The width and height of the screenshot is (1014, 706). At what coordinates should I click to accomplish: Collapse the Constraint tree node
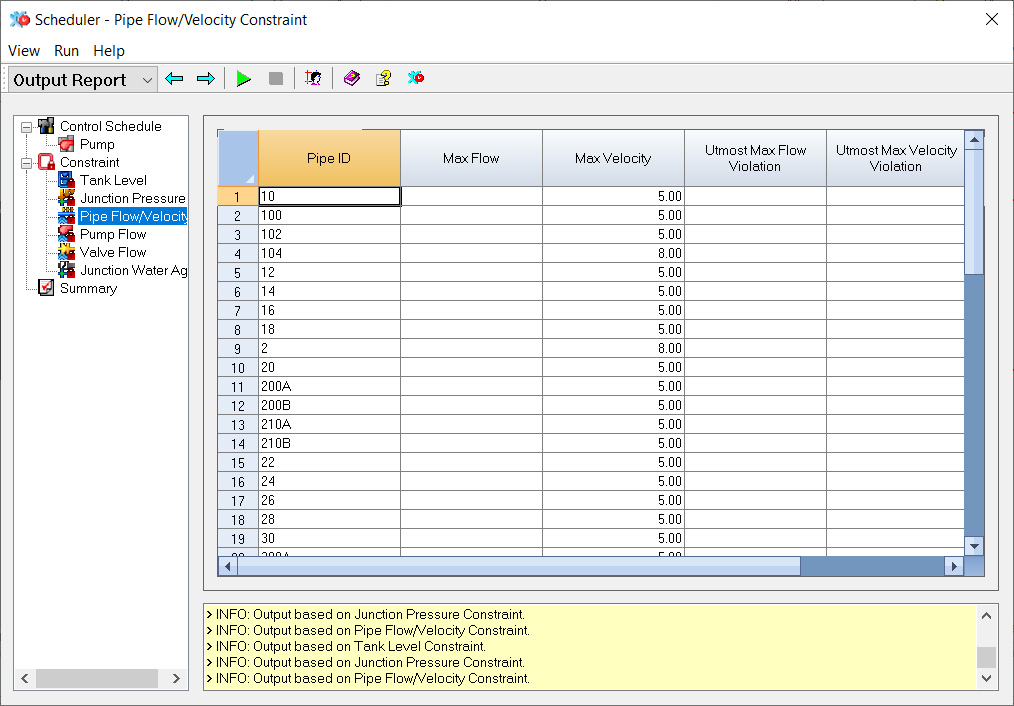coord(27,163)
